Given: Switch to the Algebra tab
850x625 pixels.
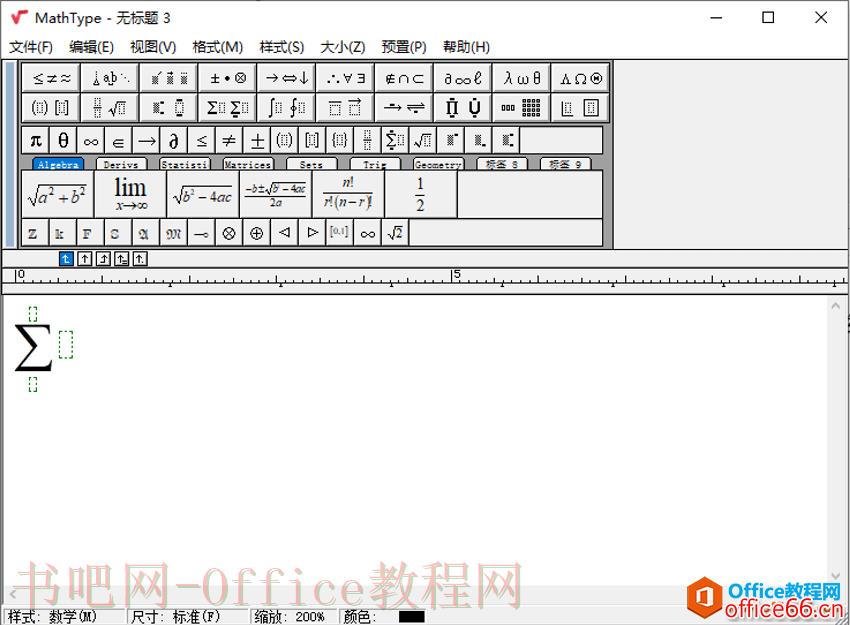Looking at the screenshot, I should pyautogui.click(x=58, y=164).
